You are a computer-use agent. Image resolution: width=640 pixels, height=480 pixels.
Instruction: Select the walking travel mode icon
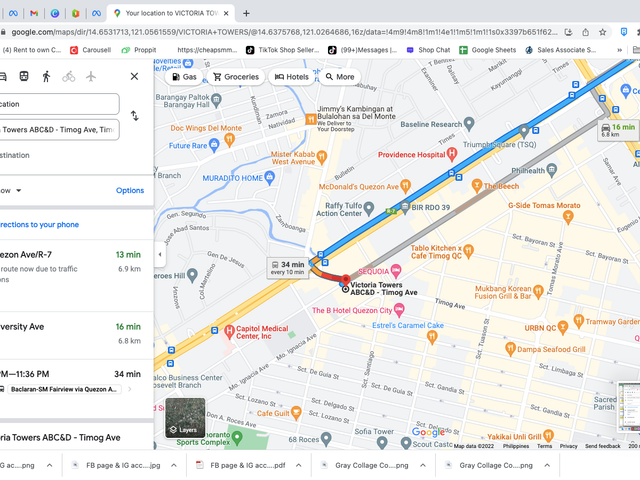click(x=46, y=76)
